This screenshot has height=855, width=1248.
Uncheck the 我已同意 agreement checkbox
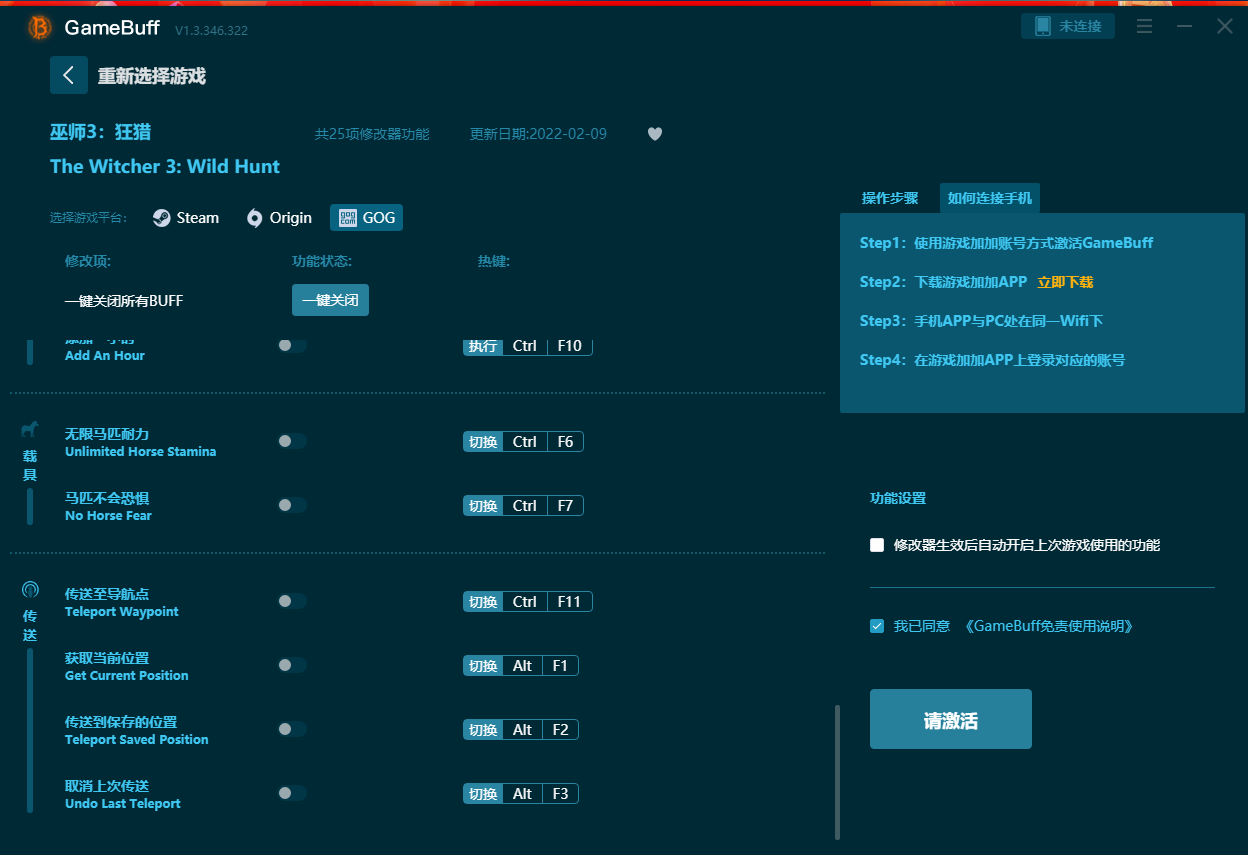click(877, 626)
